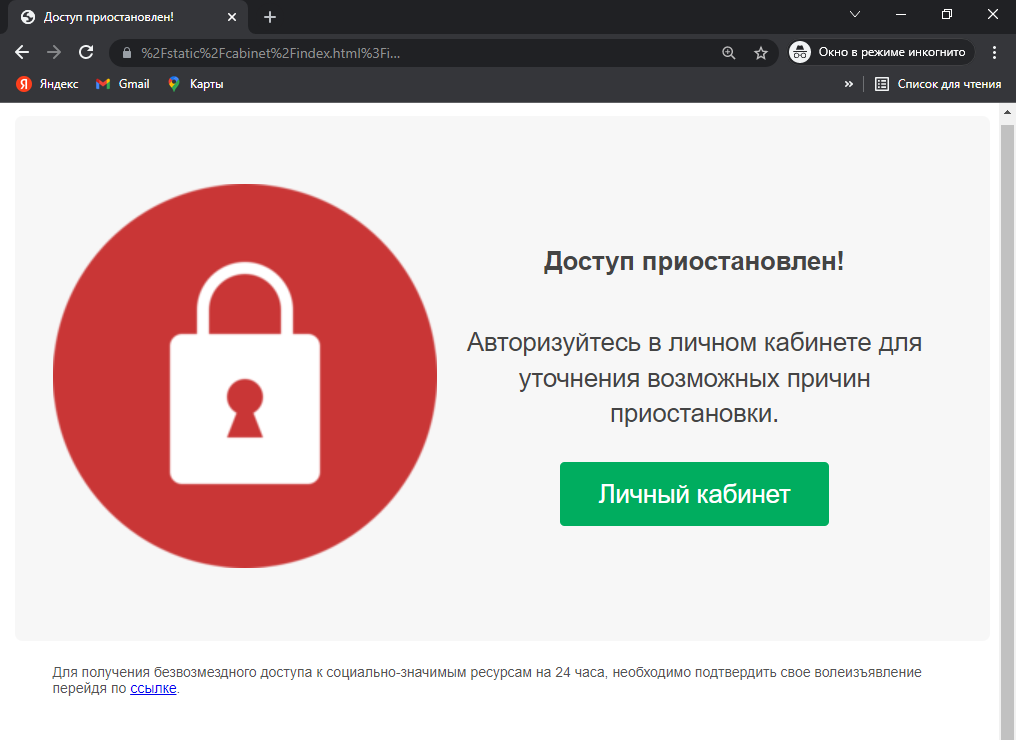The image size is (1016, 740).
Task: Open the Gmail bookmark
Action: coord(122,84)
